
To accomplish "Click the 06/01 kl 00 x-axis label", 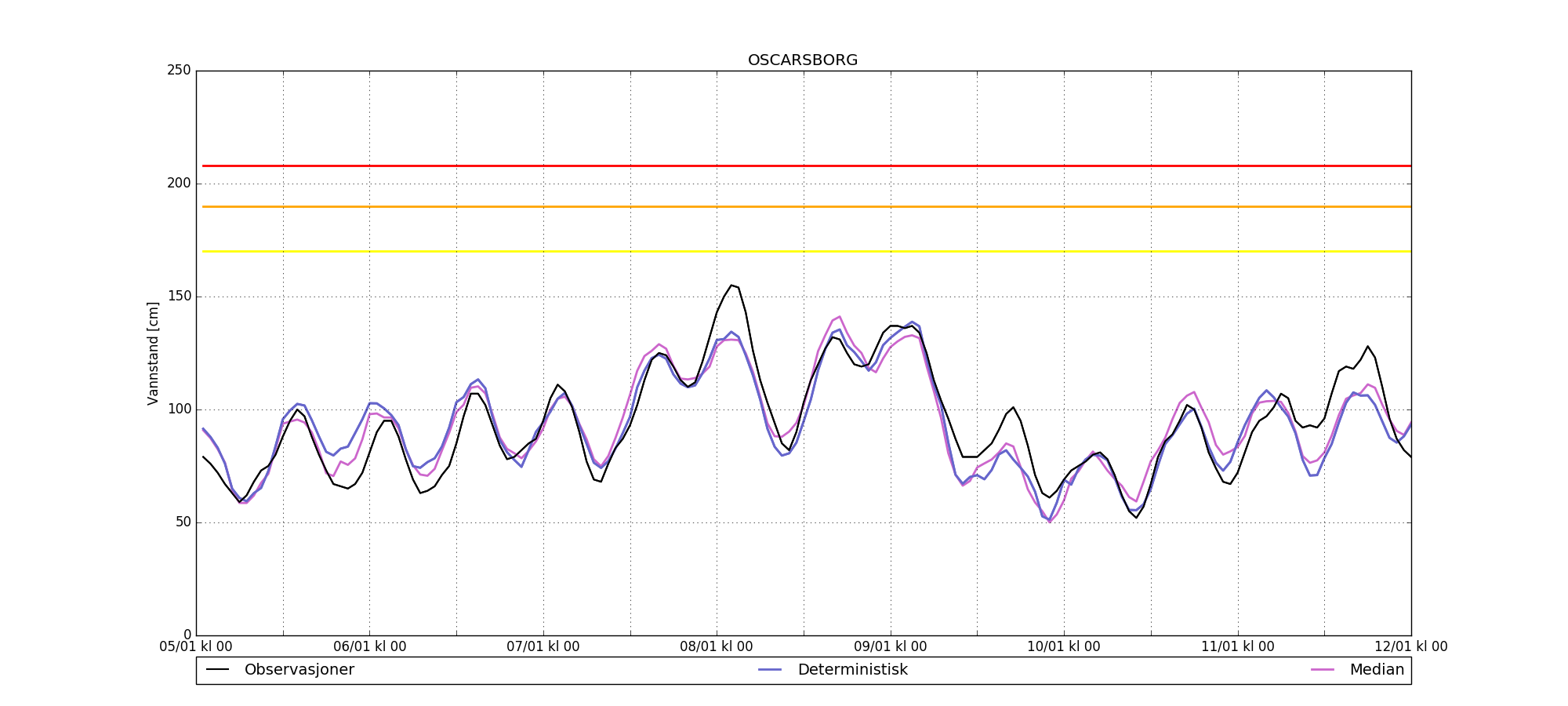I will [x=369, y=647].
